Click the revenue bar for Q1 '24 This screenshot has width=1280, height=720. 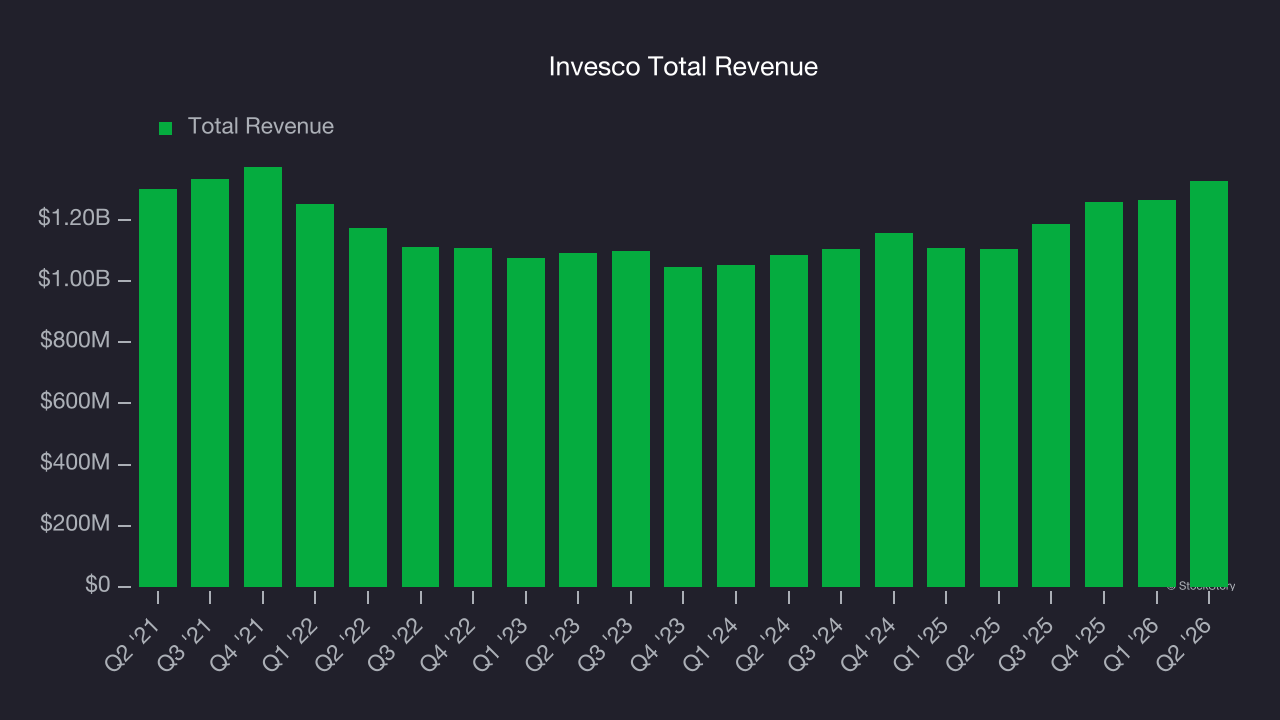click(736, 426)
